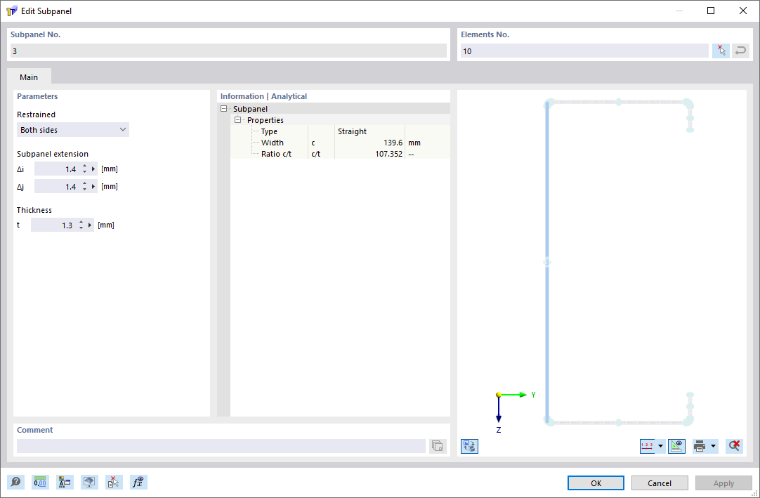Click the color and label display settings icon

64,482
